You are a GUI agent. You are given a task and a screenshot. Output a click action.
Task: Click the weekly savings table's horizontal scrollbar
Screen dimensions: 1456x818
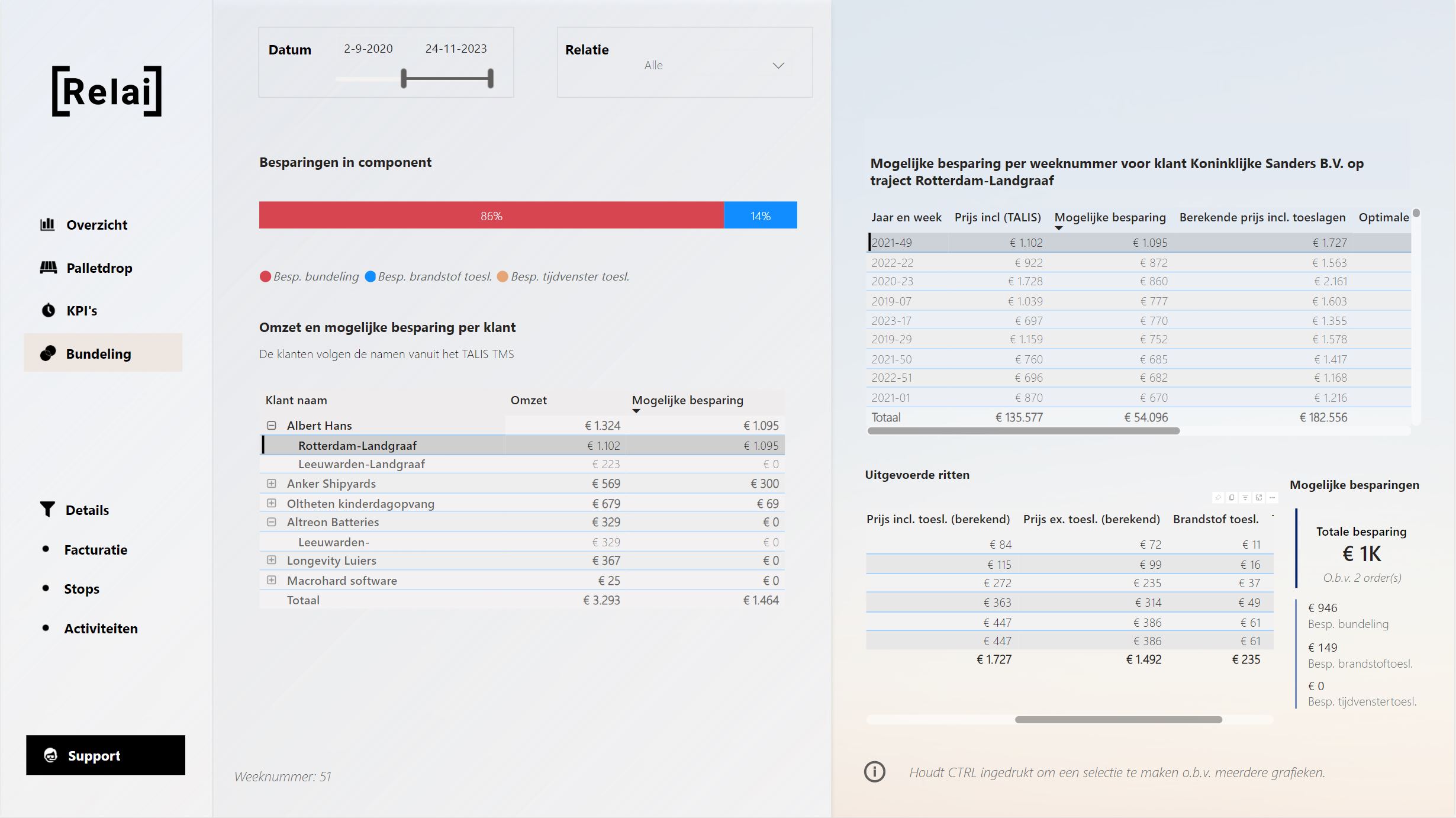(x=1023, y=431)
